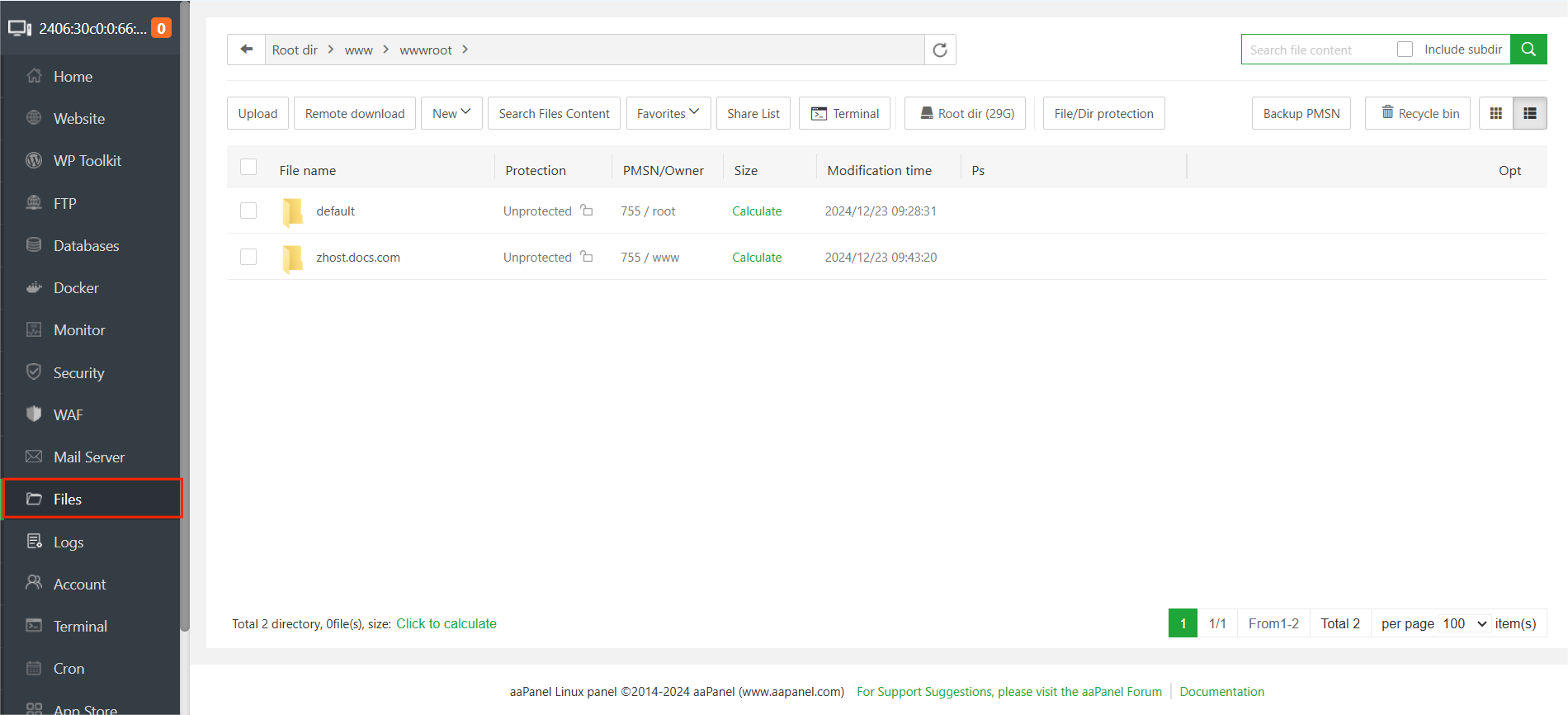Switch to grid view layout
The width and height of the screenshot is (1568, 715).
coord(1495,114)
